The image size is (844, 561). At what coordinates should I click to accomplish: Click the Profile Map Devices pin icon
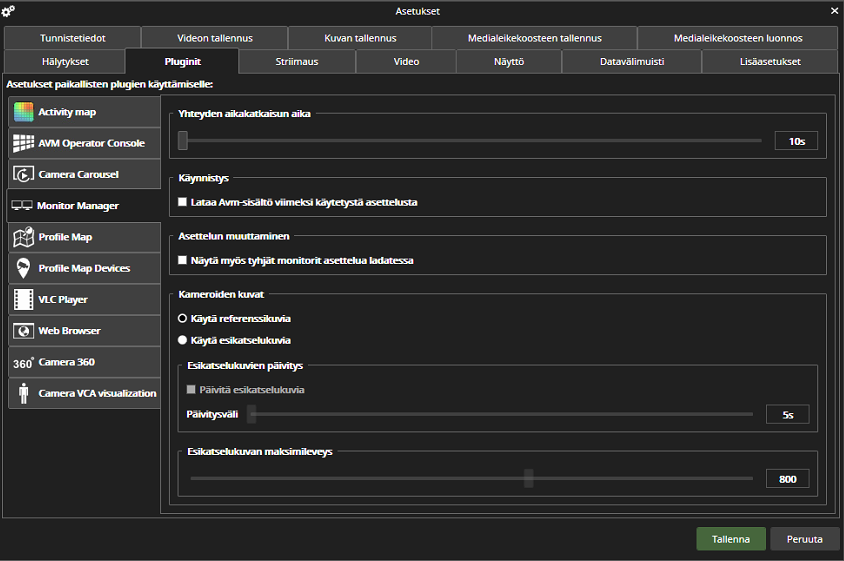[23, 268]
